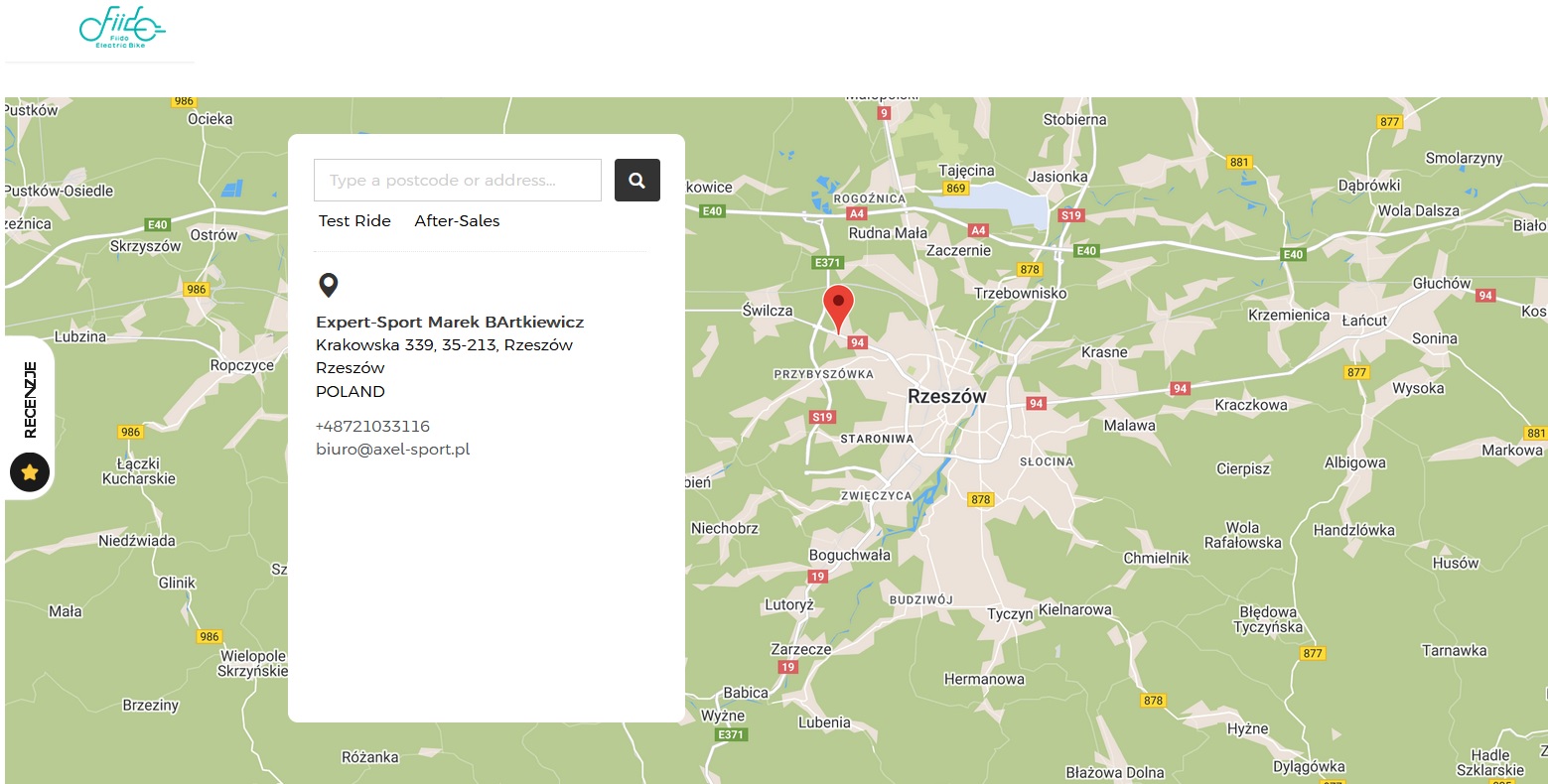Click the 877 road shield near Smolarzyny

[1389, 122]
